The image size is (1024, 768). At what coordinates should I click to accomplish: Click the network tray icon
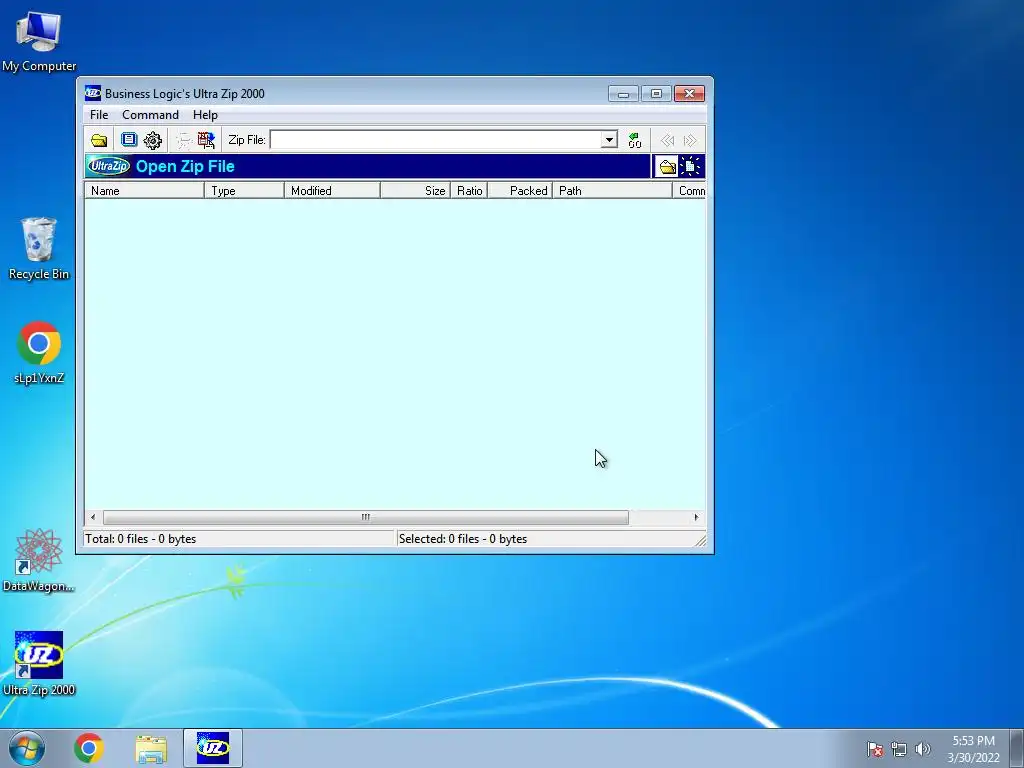tap(899, 749)
